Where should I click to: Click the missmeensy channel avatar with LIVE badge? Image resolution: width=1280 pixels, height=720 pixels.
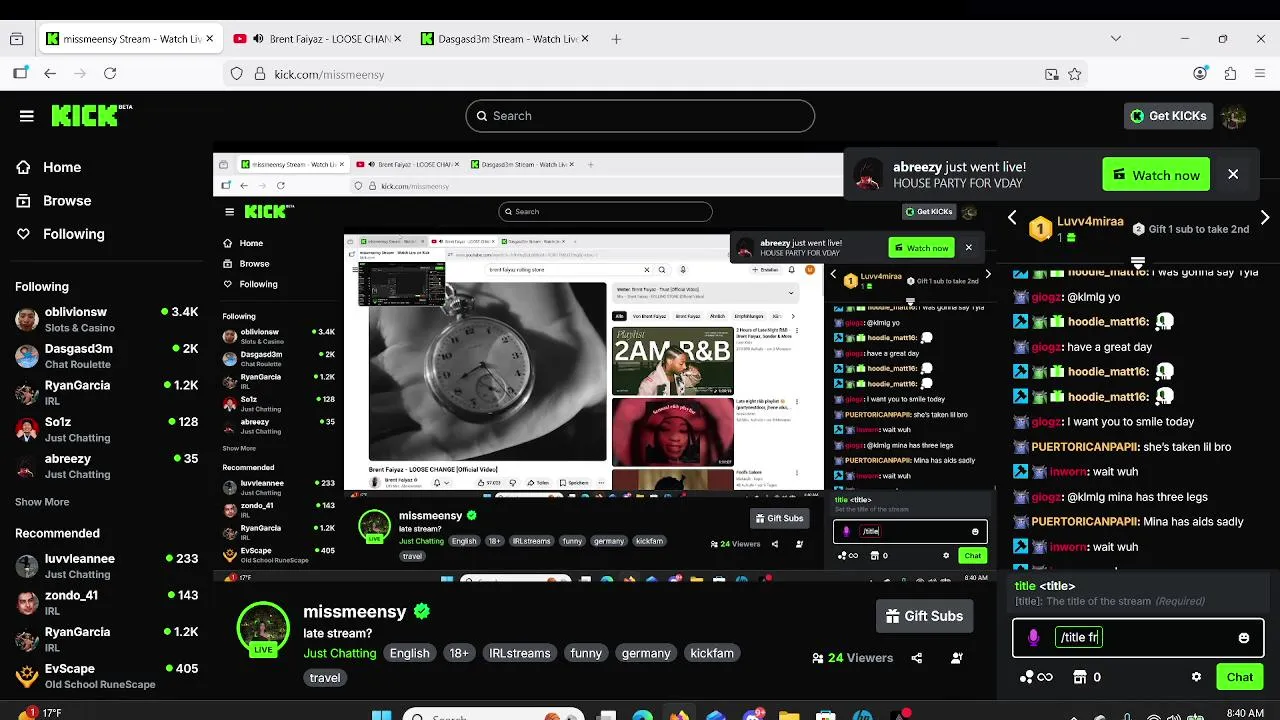263,628
